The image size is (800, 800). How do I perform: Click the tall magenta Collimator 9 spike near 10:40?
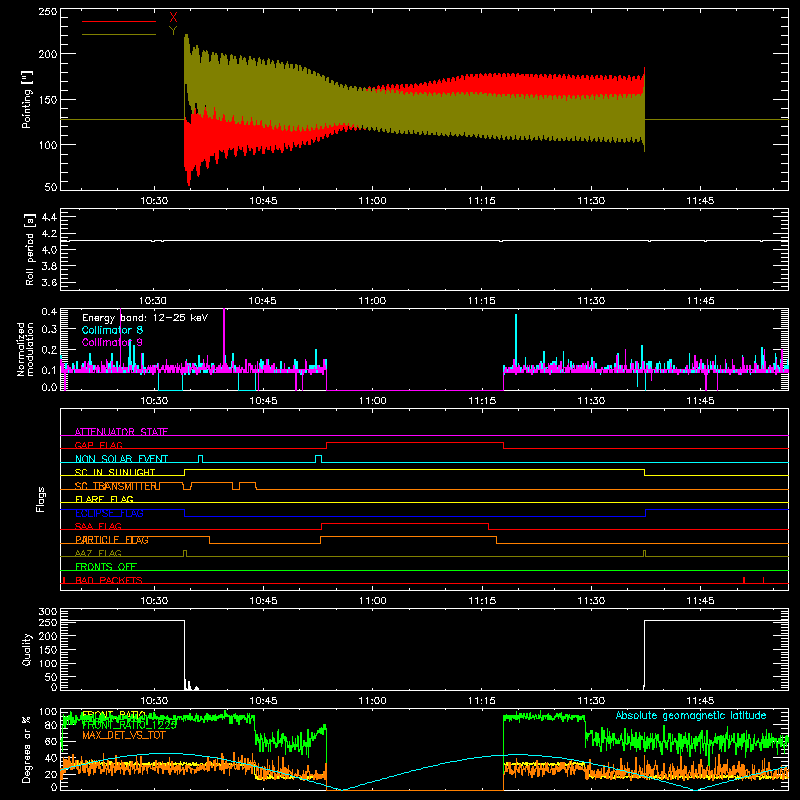[224, 337]
